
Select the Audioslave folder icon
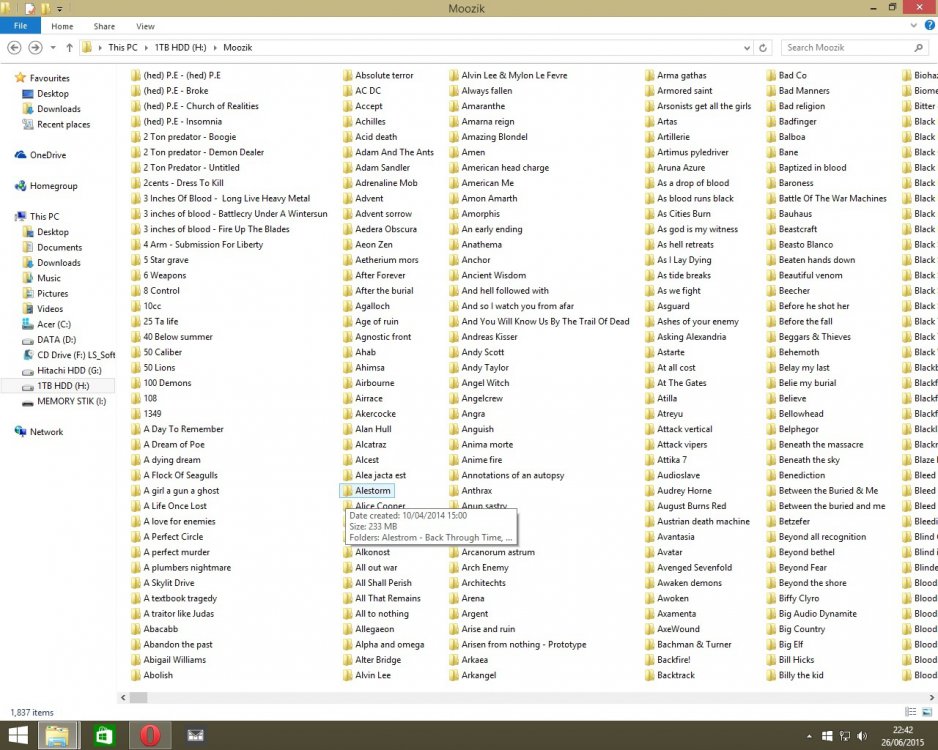coord(649,475)
